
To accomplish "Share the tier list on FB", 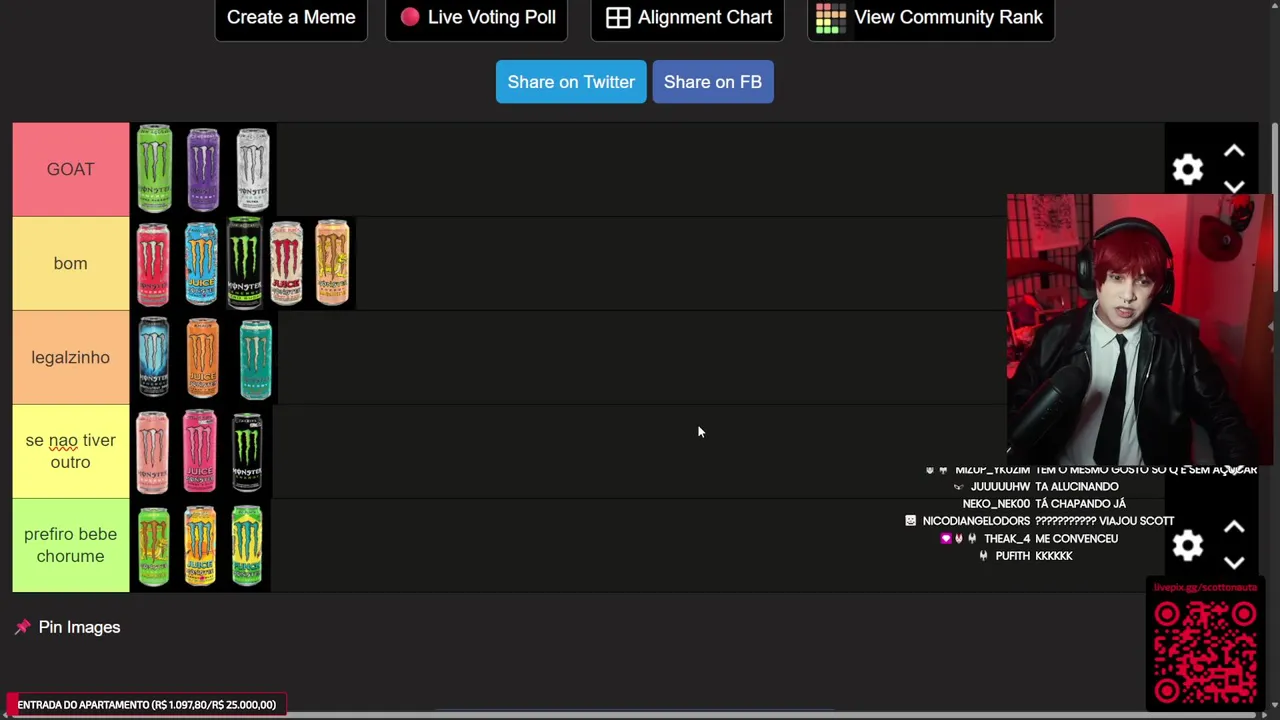I will 713,82.
